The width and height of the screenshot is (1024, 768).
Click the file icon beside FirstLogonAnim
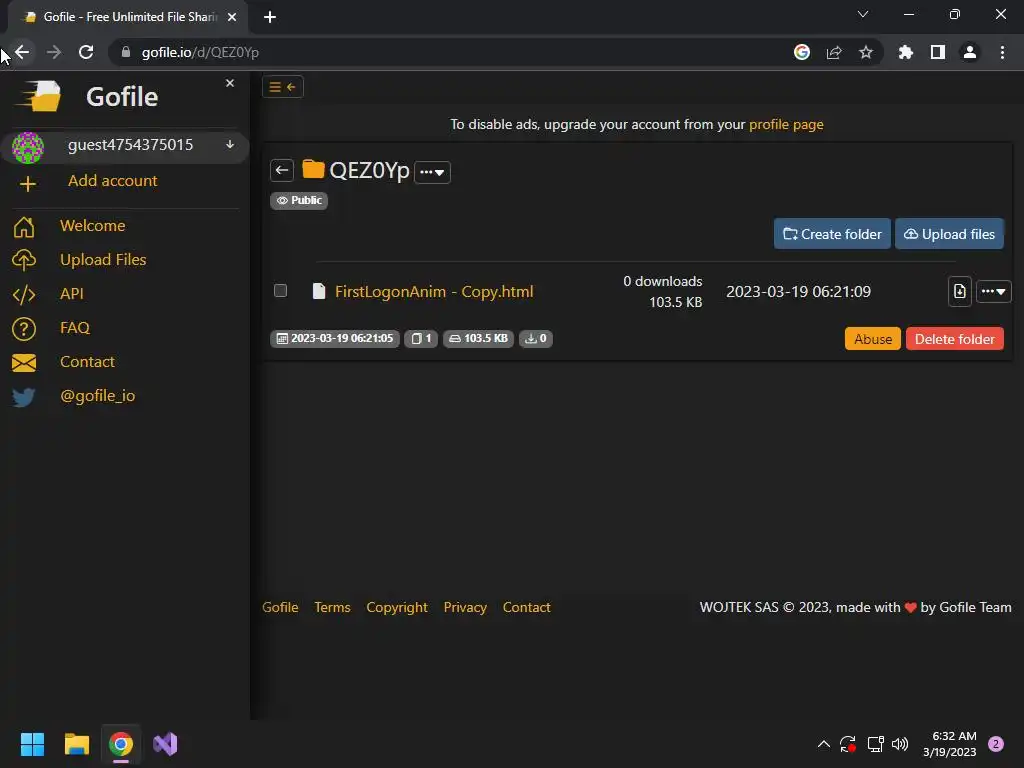[x=319, y=291]
